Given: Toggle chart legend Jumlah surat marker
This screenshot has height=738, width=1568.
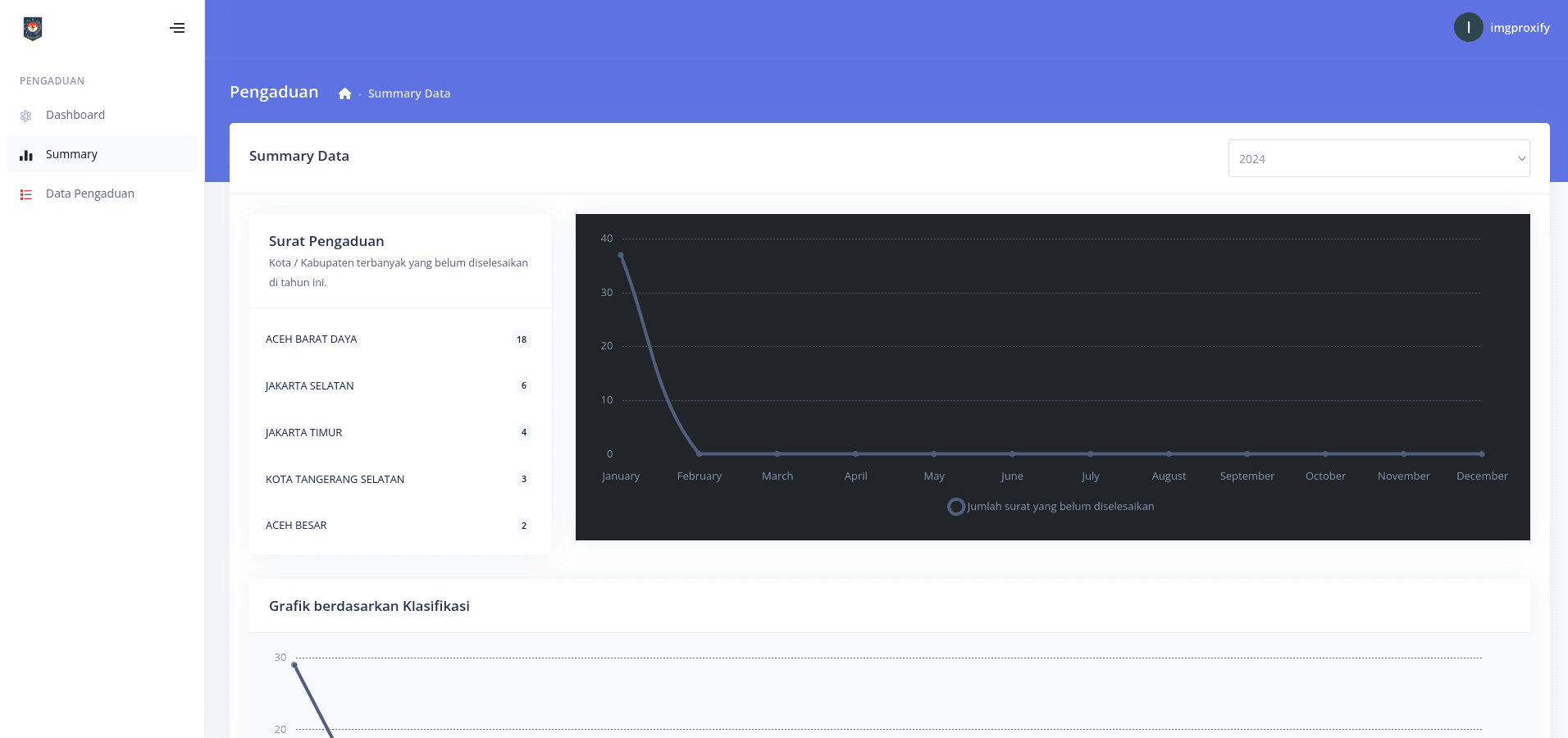Looking at the screenshot, I should tap(955, 507).
